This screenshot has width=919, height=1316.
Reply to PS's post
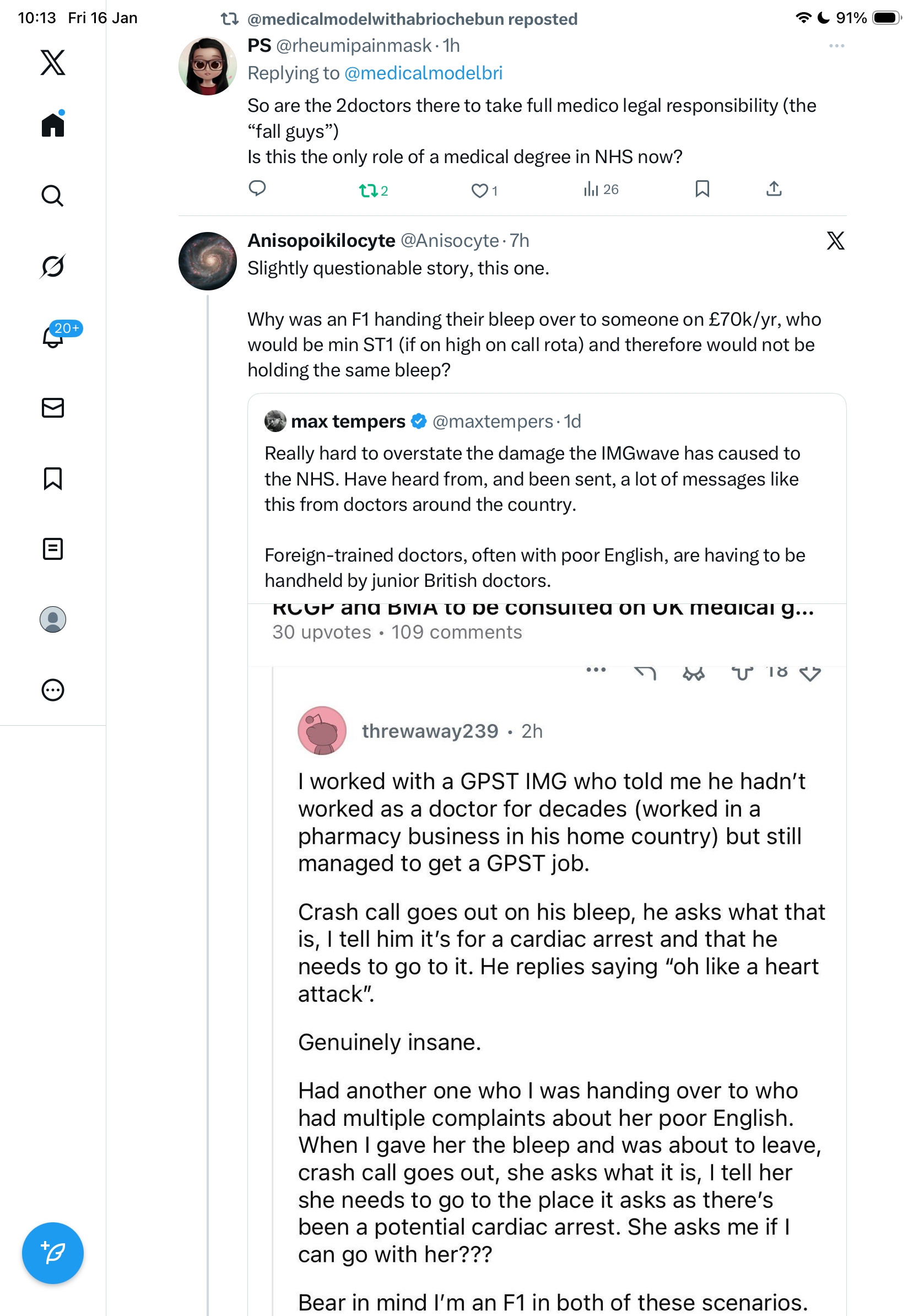[257, 188]
